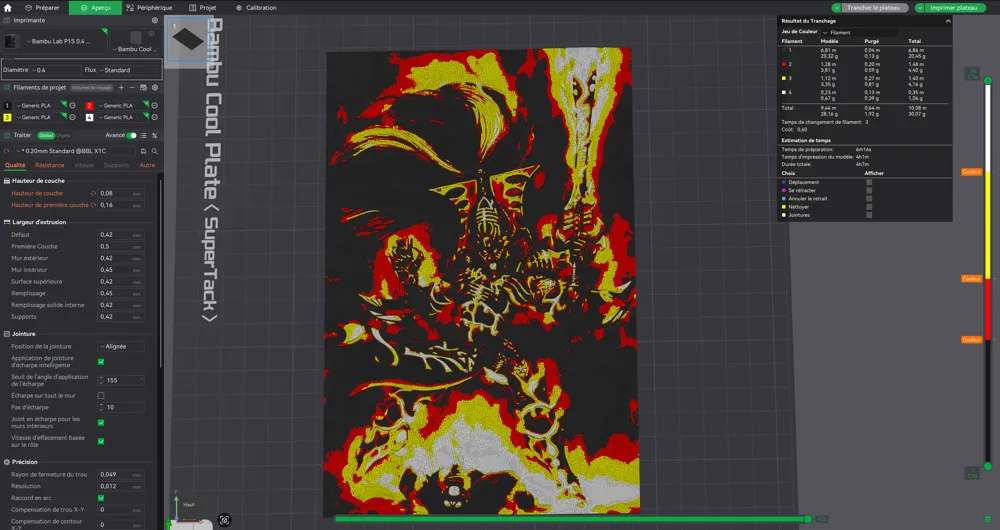Remove a project filament with minus
Image resolution: width=1000 pixels, height=530 pixels.
point(132,87)
